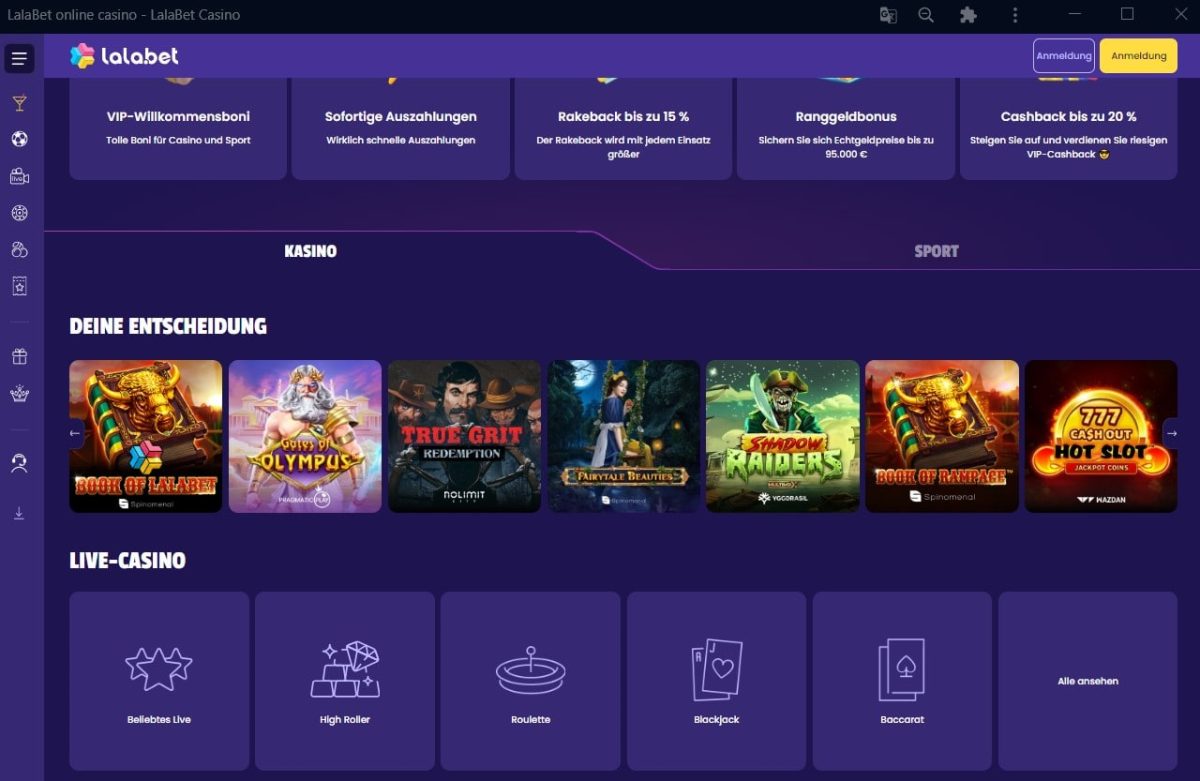Slide games carousel right with arrow
This screenshot has height=781, width=1200.
[x=1172, y=433]
